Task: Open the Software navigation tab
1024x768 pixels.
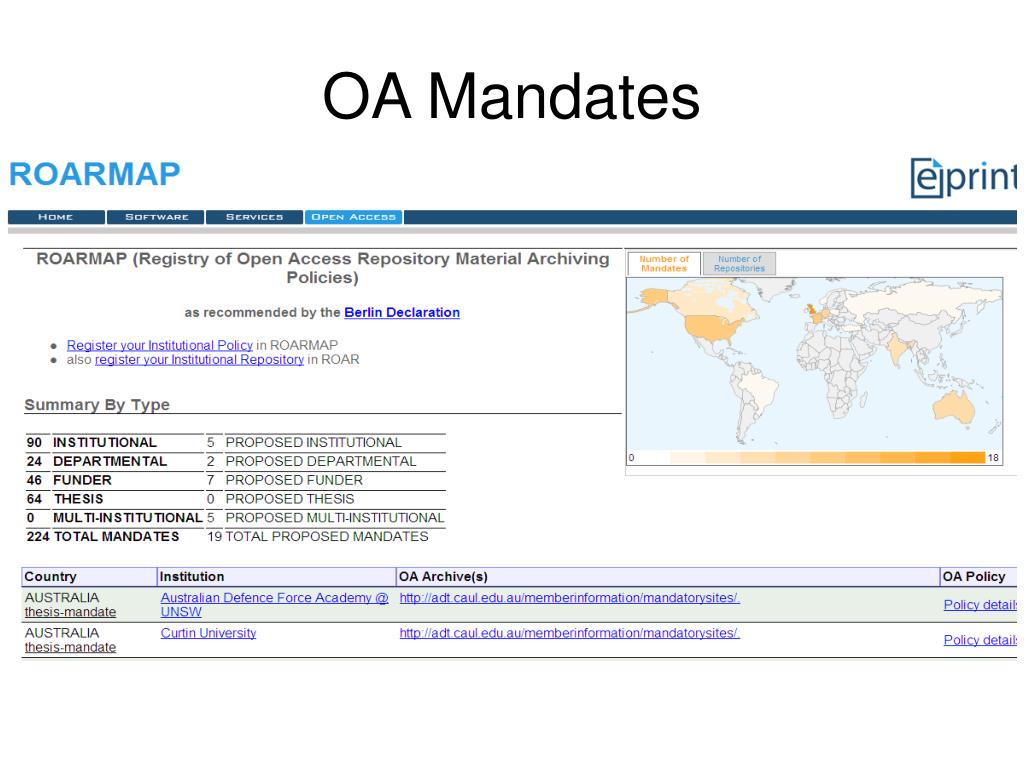Action: 156,217
